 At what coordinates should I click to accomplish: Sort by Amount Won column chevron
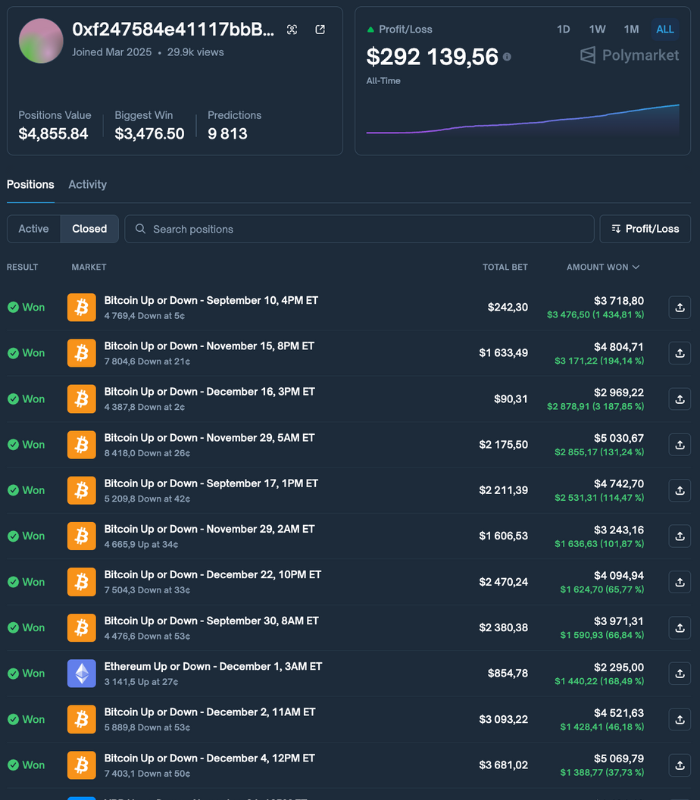click(x=636, y=267)
